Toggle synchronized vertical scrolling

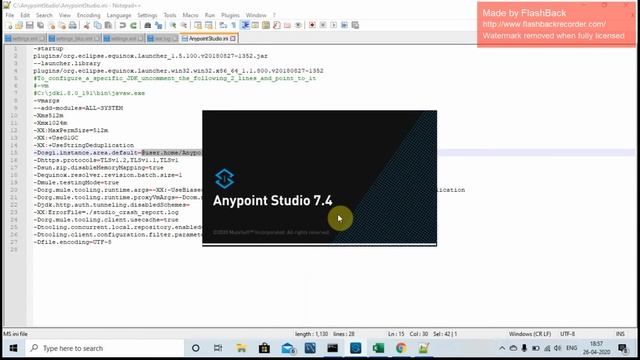(x=198, y=25)
